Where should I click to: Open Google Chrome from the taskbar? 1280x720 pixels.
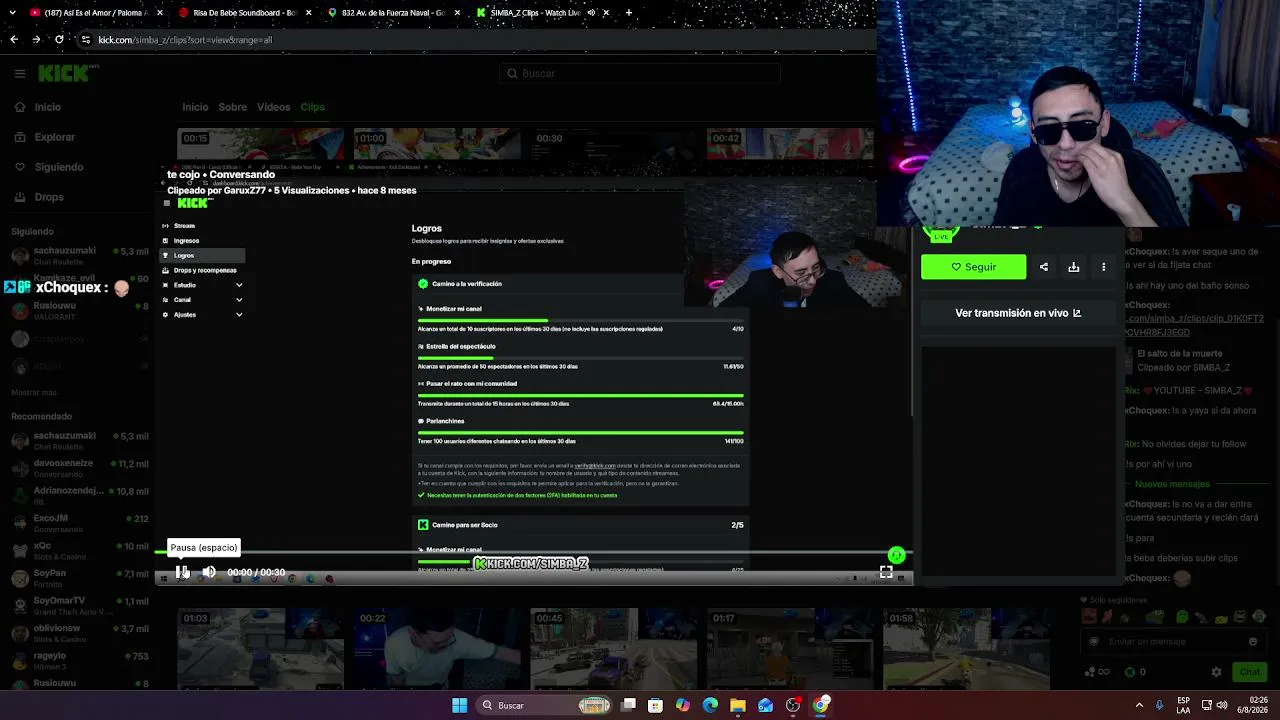(x=821, y=706)
